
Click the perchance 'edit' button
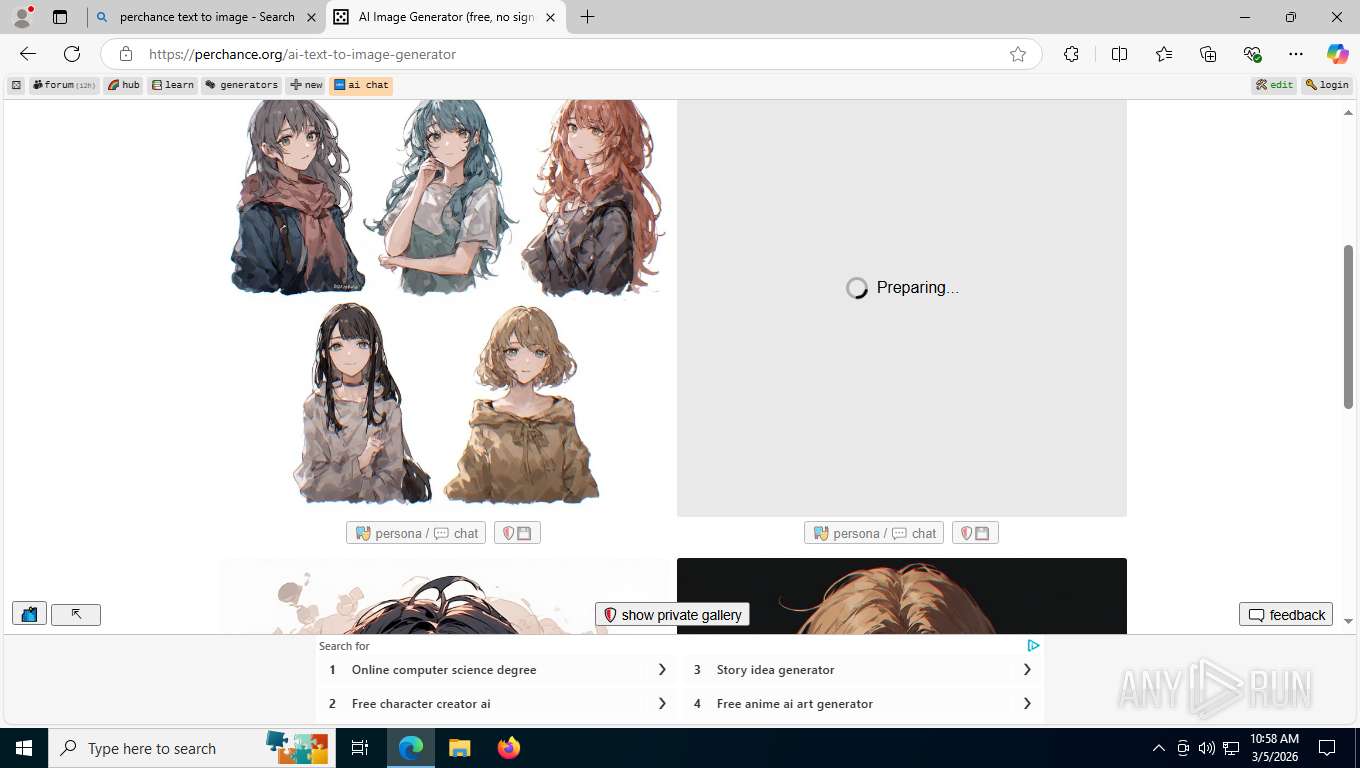(x=1275, y=85)
